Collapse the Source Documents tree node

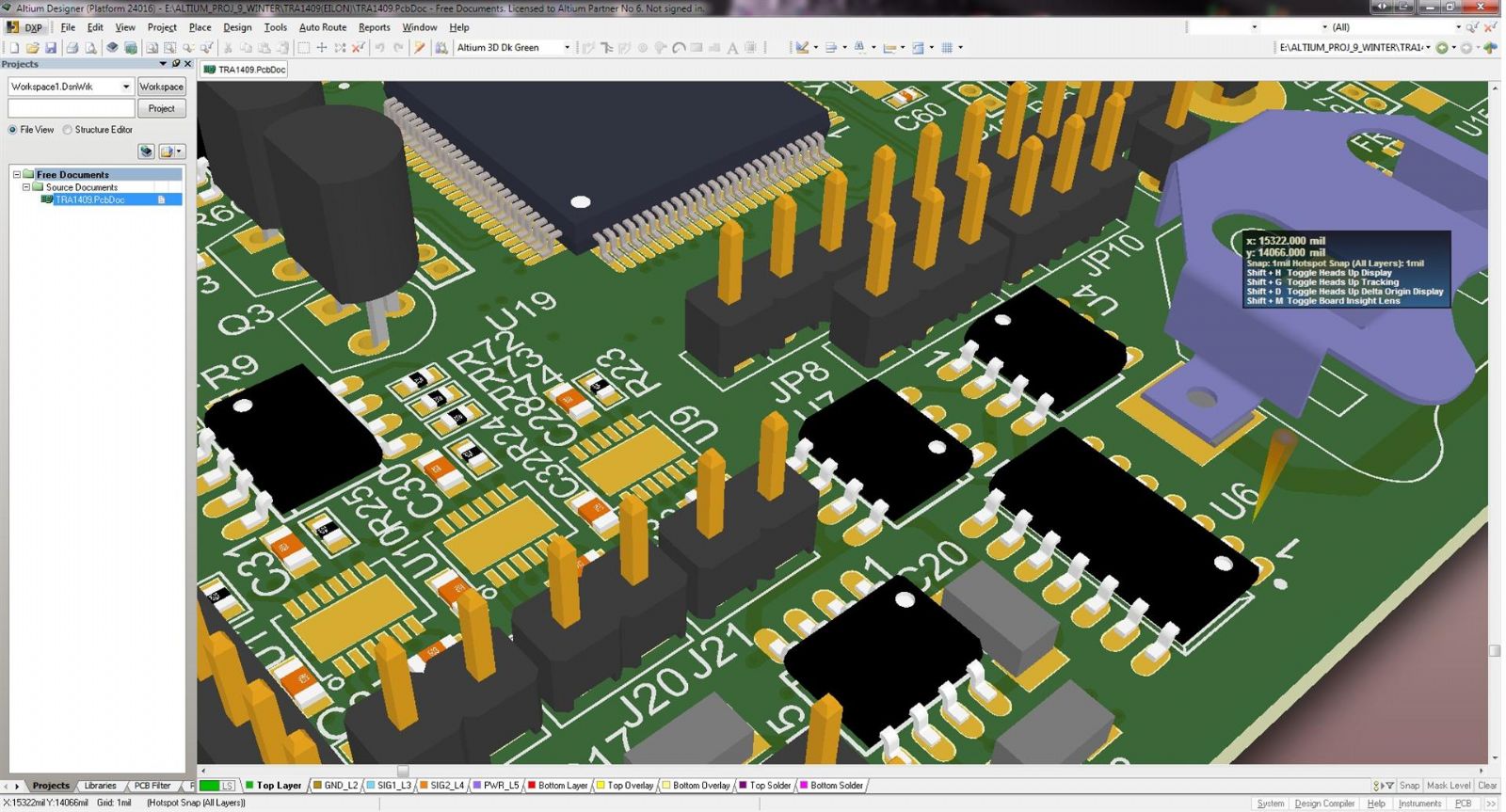[26, 187]
